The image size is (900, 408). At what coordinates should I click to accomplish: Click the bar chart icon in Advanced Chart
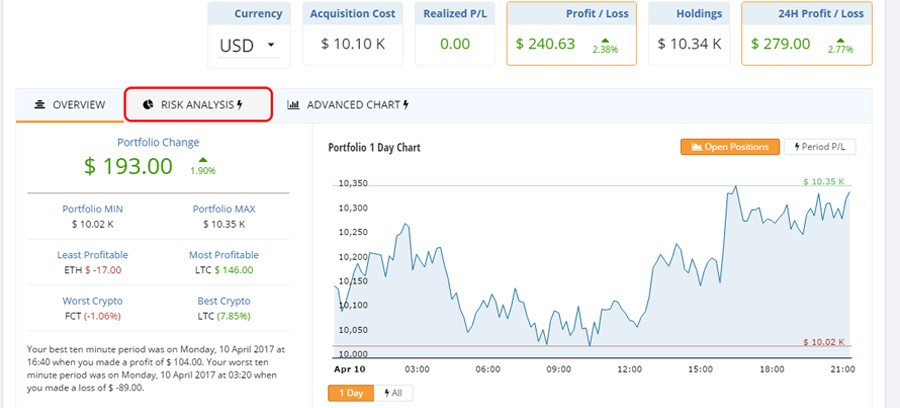[x=293, y=104]
